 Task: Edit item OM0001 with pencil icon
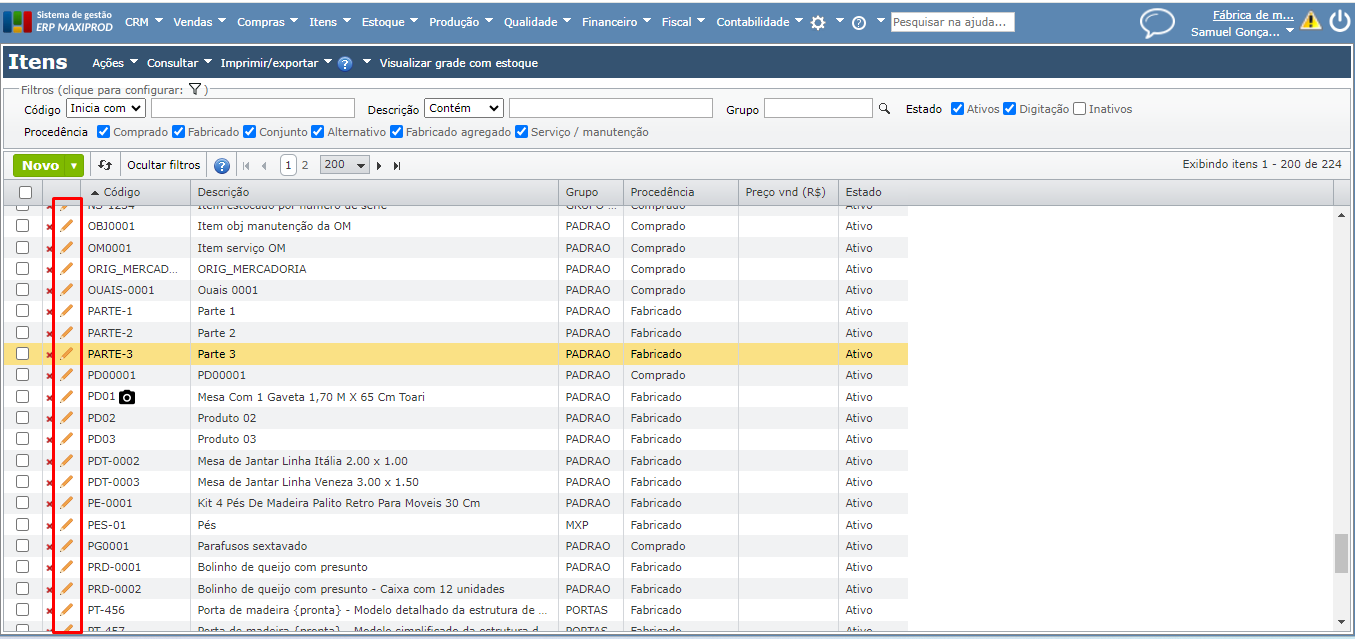[67, 247]
